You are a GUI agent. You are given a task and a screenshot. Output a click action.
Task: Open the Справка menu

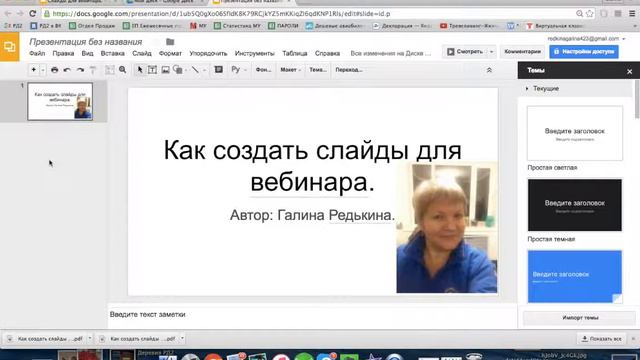327,53
